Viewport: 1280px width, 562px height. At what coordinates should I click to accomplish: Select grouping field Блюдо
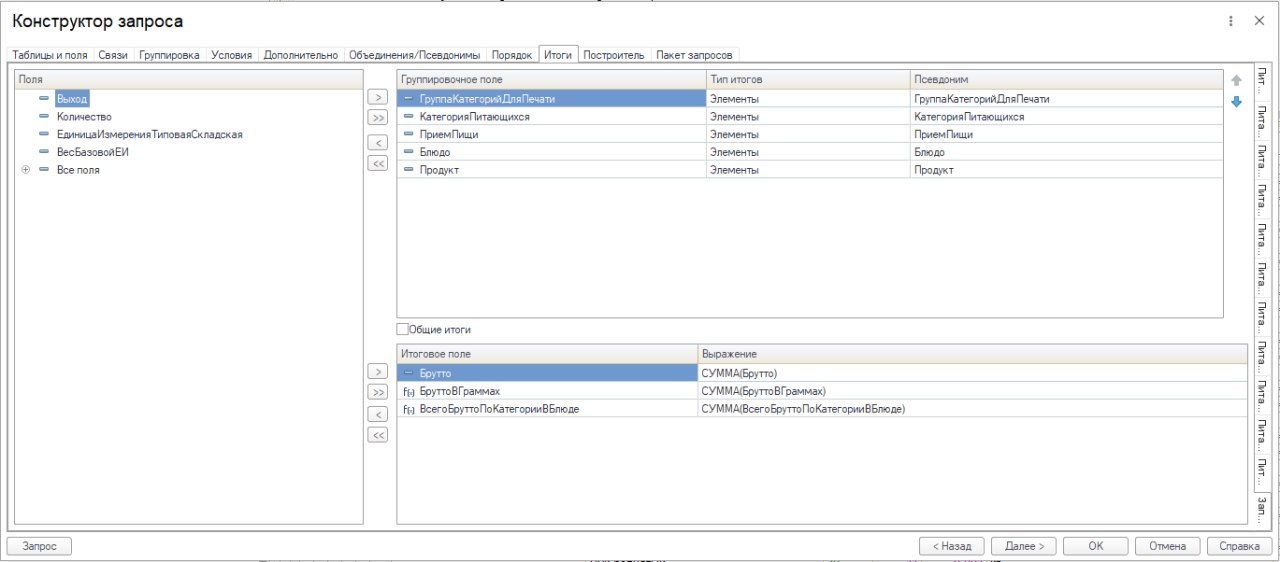click(551, 152)
